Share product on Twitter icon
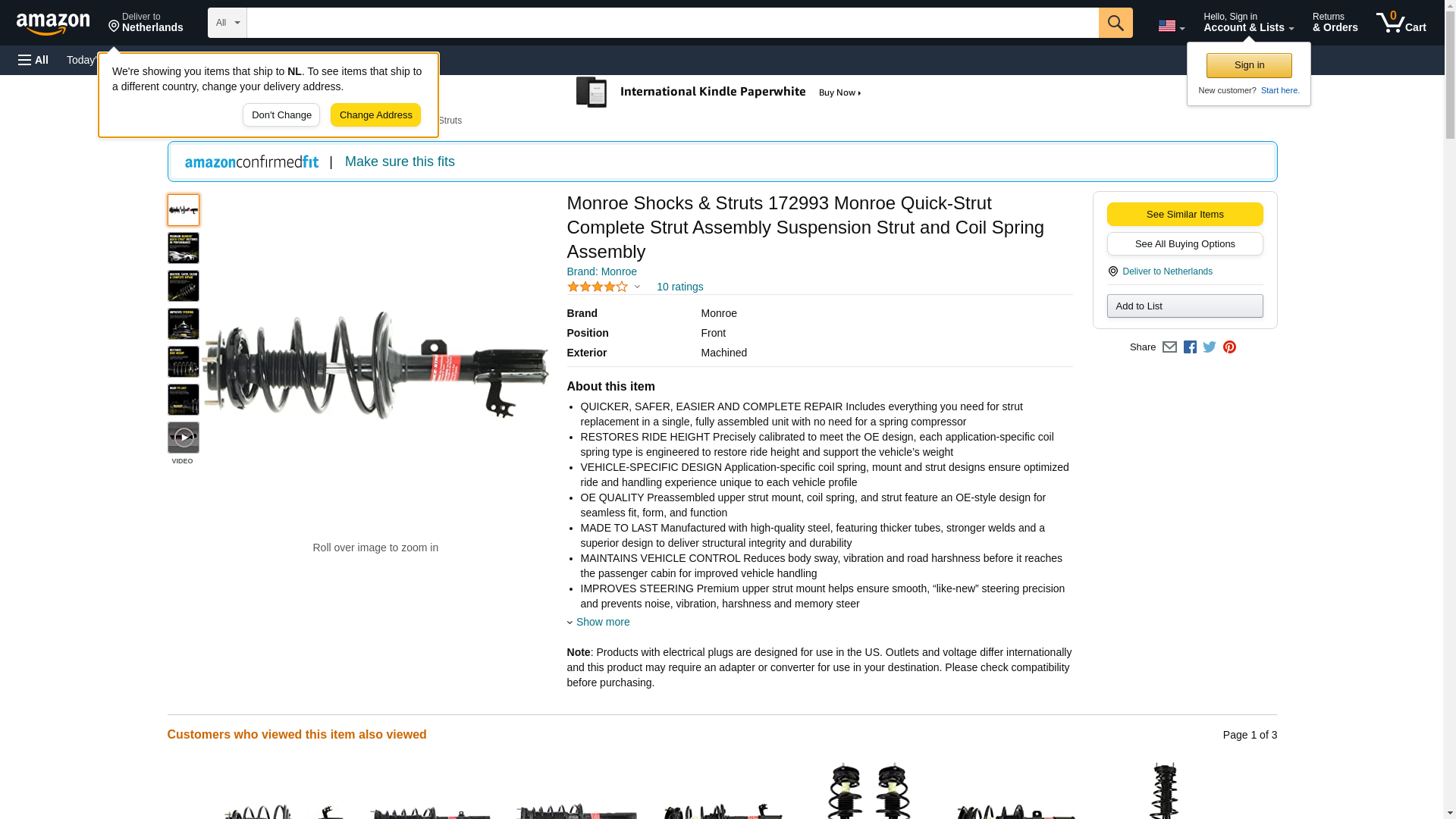1456x819 pixels. pos(1210,347)
